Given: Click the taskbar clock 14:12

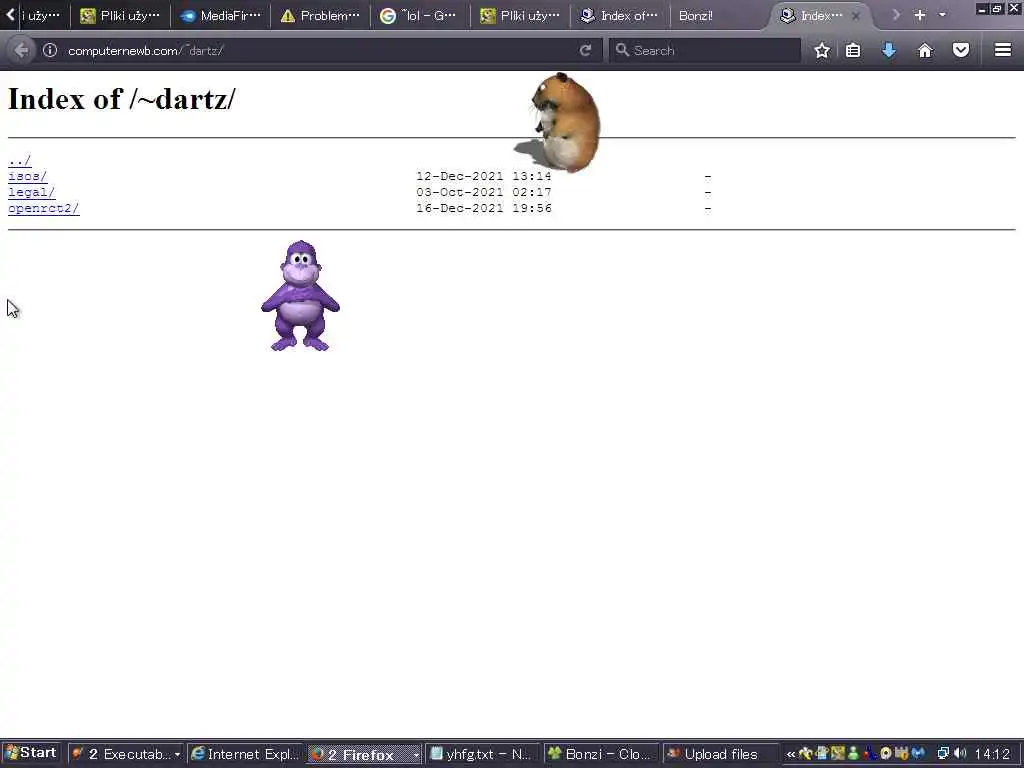Looking at the screenshot, I should 992,754.
